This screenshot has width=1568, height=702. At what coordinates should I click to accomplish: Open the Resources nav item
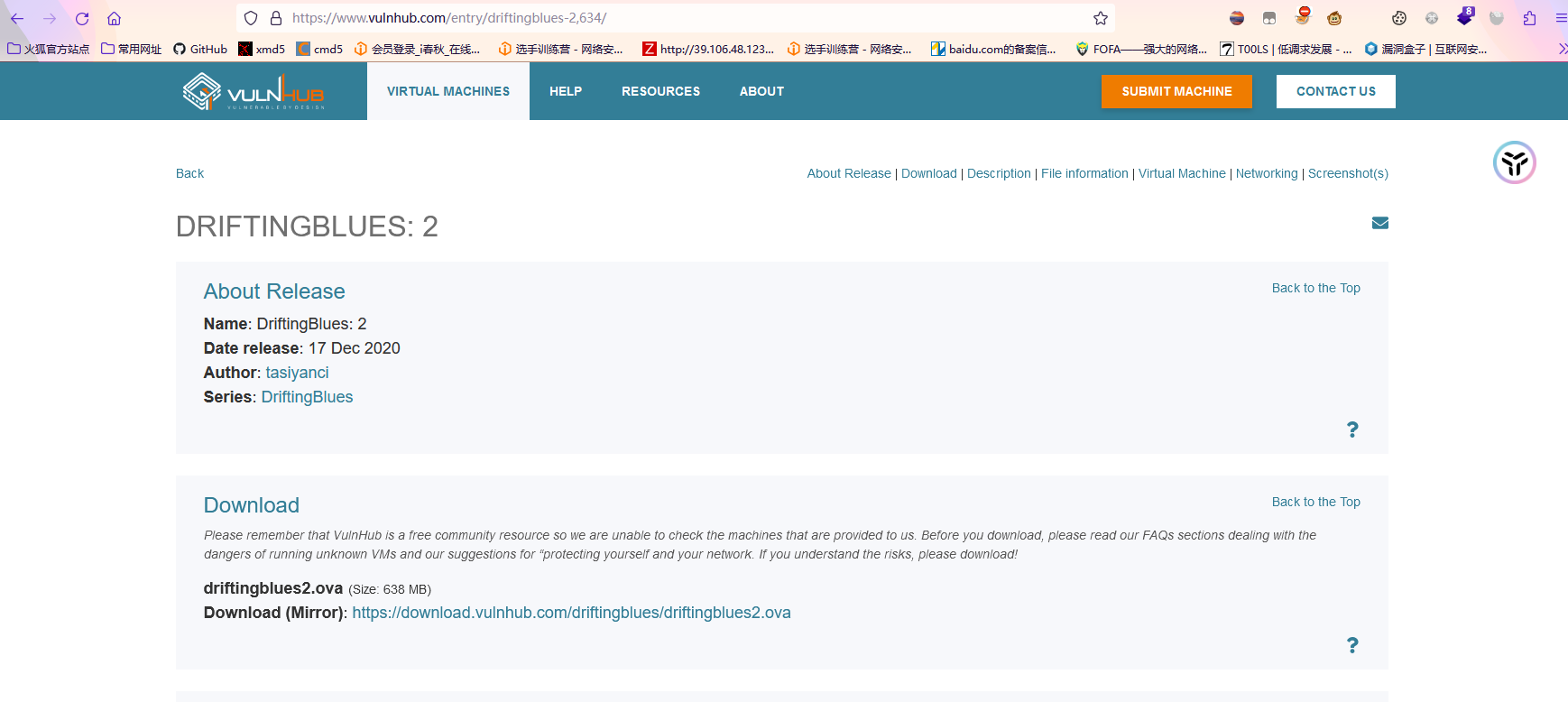point(660,91)
